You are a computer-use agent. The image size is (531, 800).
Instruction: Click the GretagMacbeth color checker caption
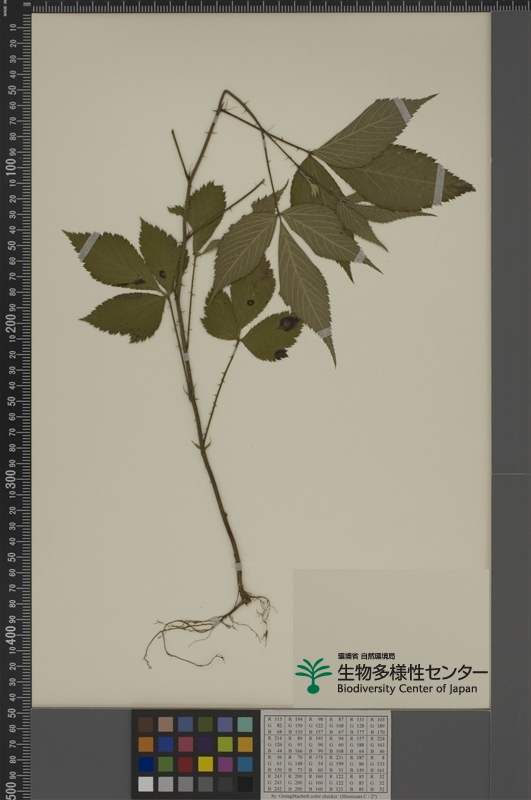tap(324, 796)
